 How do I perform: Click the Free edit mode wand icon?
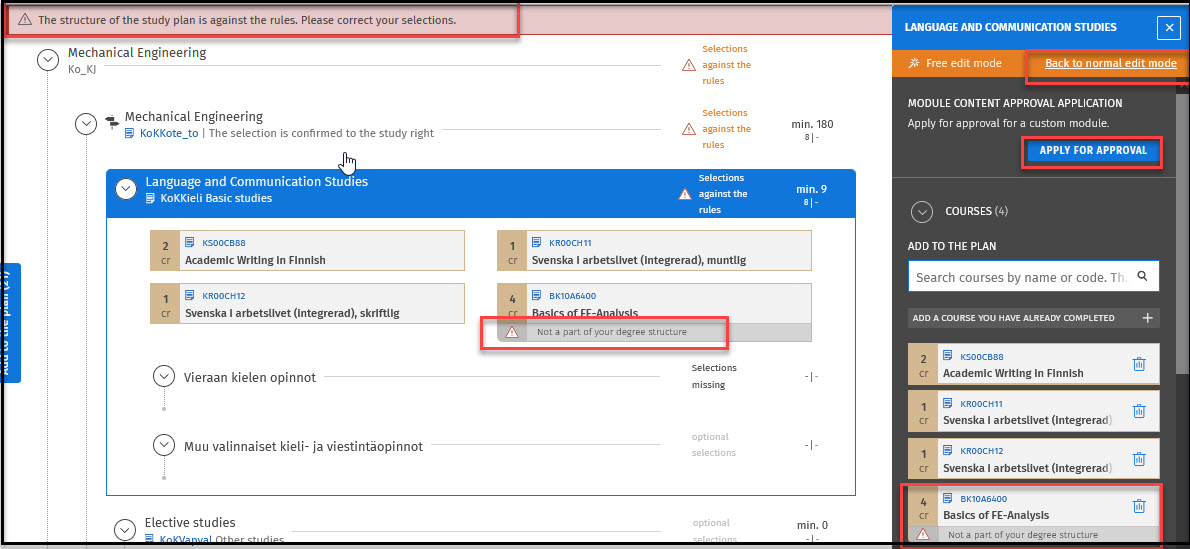coord(914,63)
